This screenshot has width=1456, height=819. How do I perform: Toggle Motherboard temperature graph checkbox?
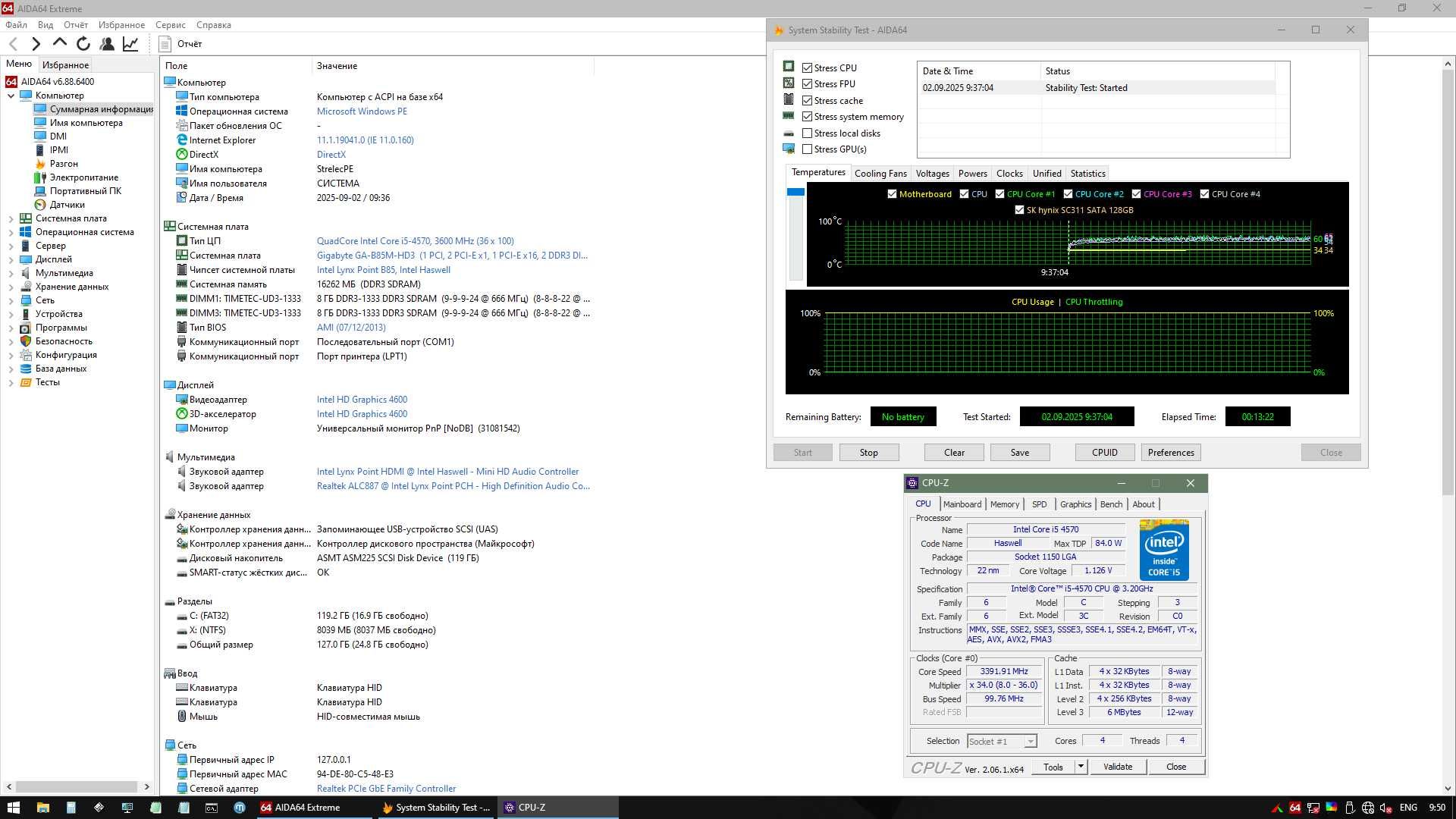point(893,194)
